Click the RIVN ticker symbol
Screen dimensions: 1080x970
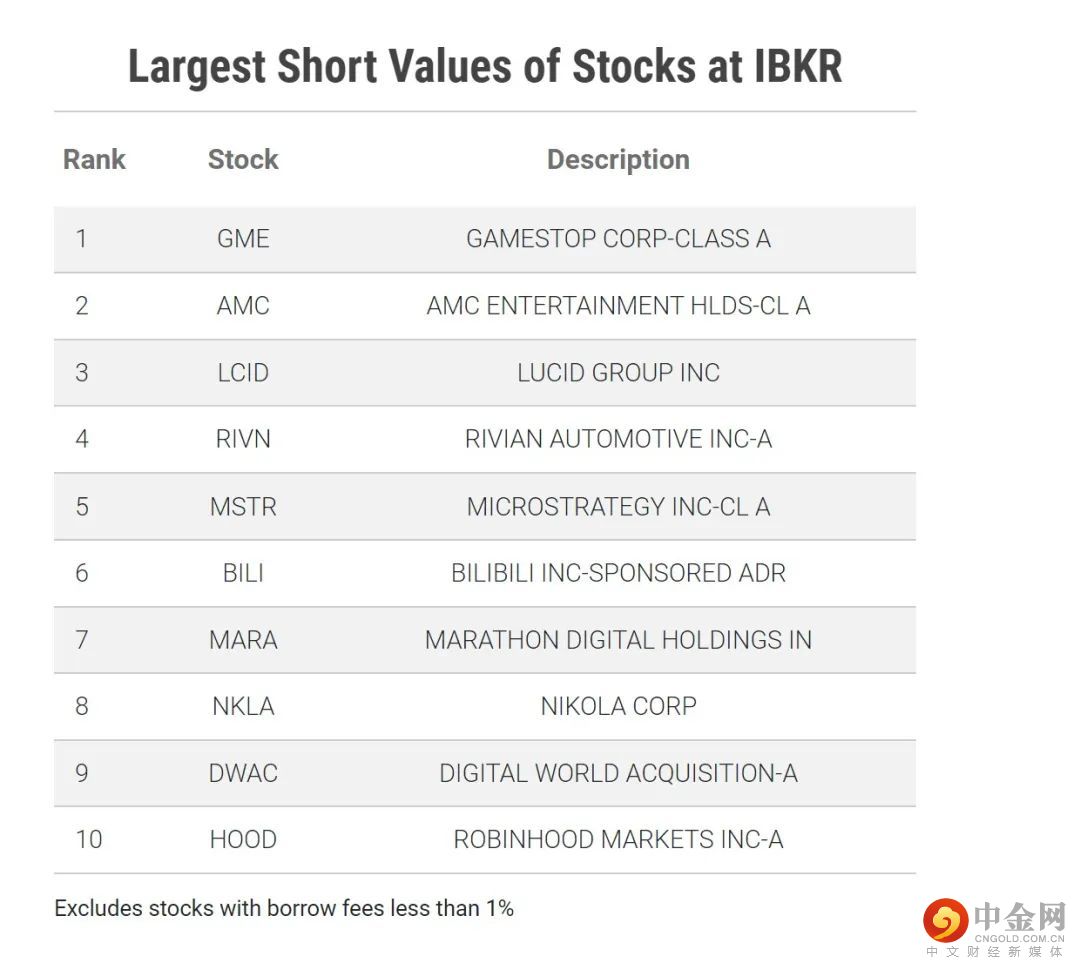243,439
